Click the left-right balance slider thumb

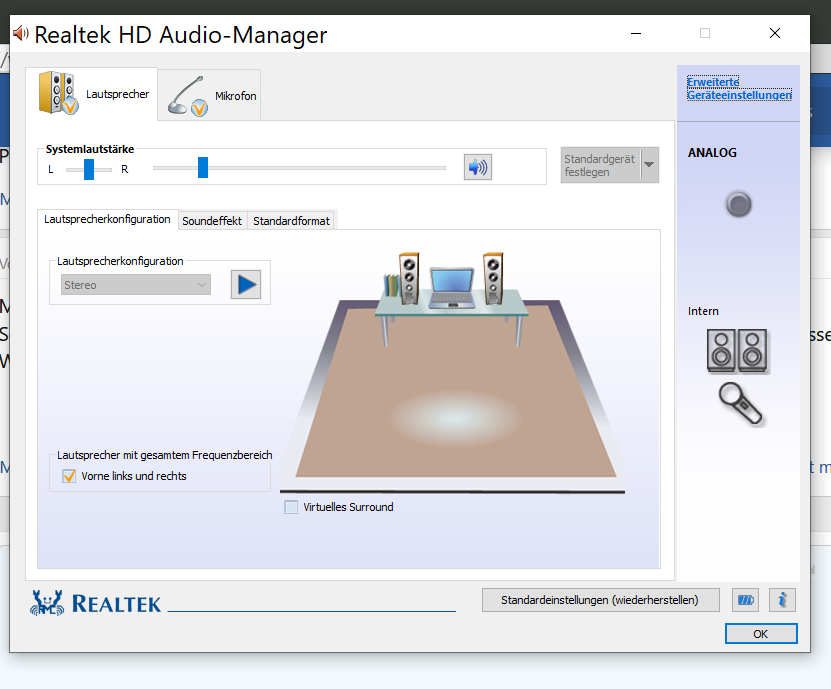[x=89, y=169]
